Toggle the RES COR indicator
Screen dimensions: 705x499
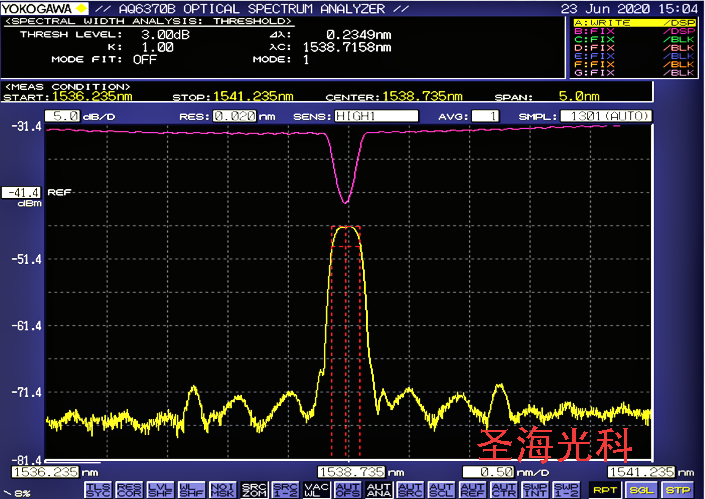point(129,490)
